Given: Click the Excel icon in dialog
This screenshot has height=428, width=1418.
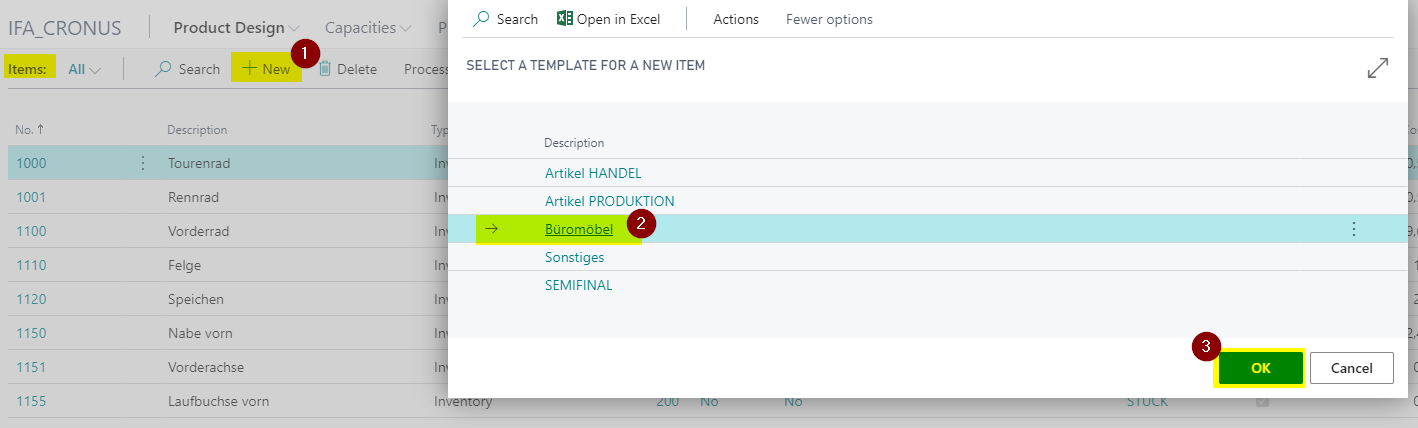Looking at the screenshot, I should pos(565,19).
